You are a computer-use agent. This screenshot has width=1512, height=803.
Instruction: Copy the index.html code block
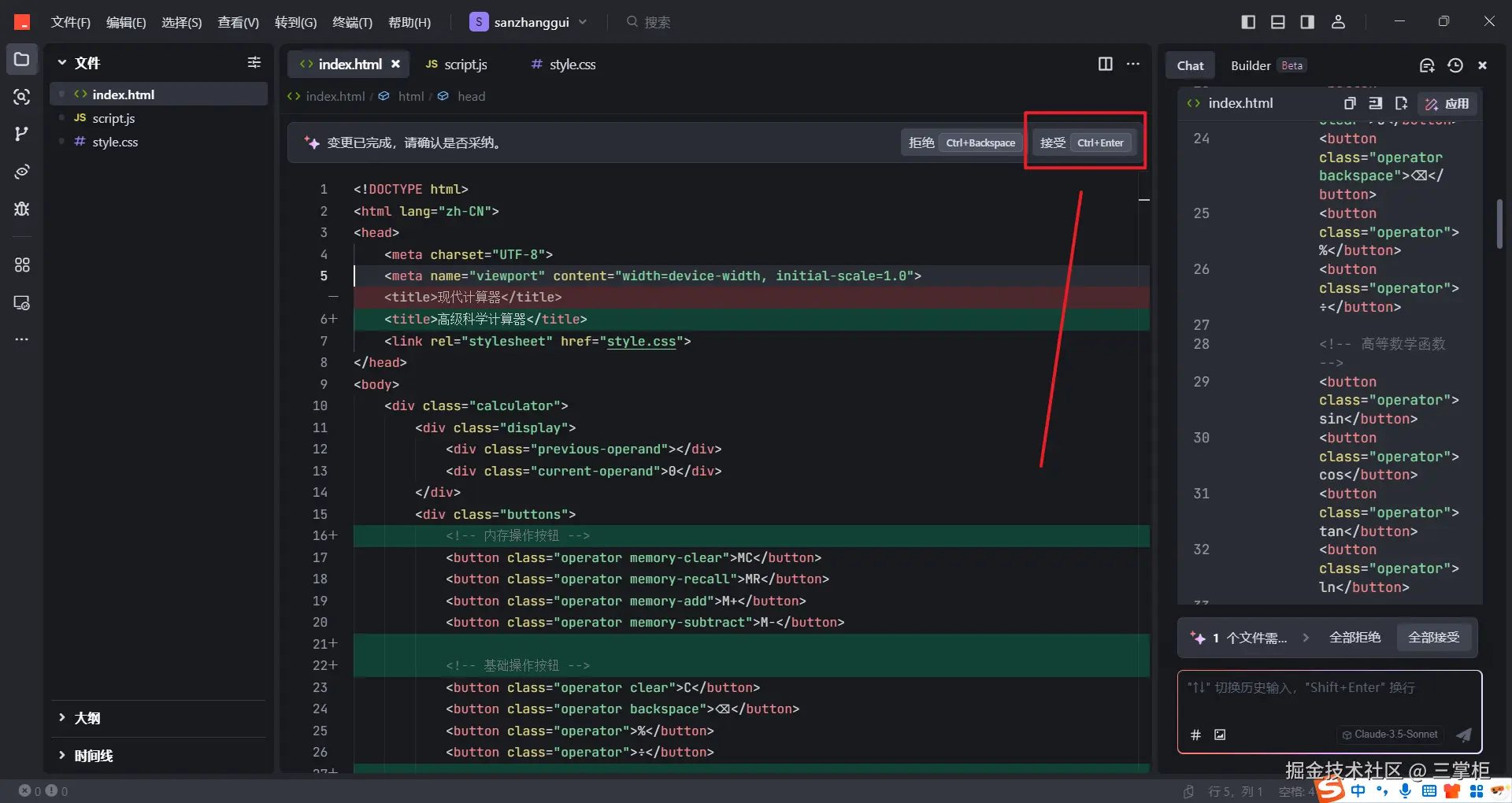[1349, 103]
